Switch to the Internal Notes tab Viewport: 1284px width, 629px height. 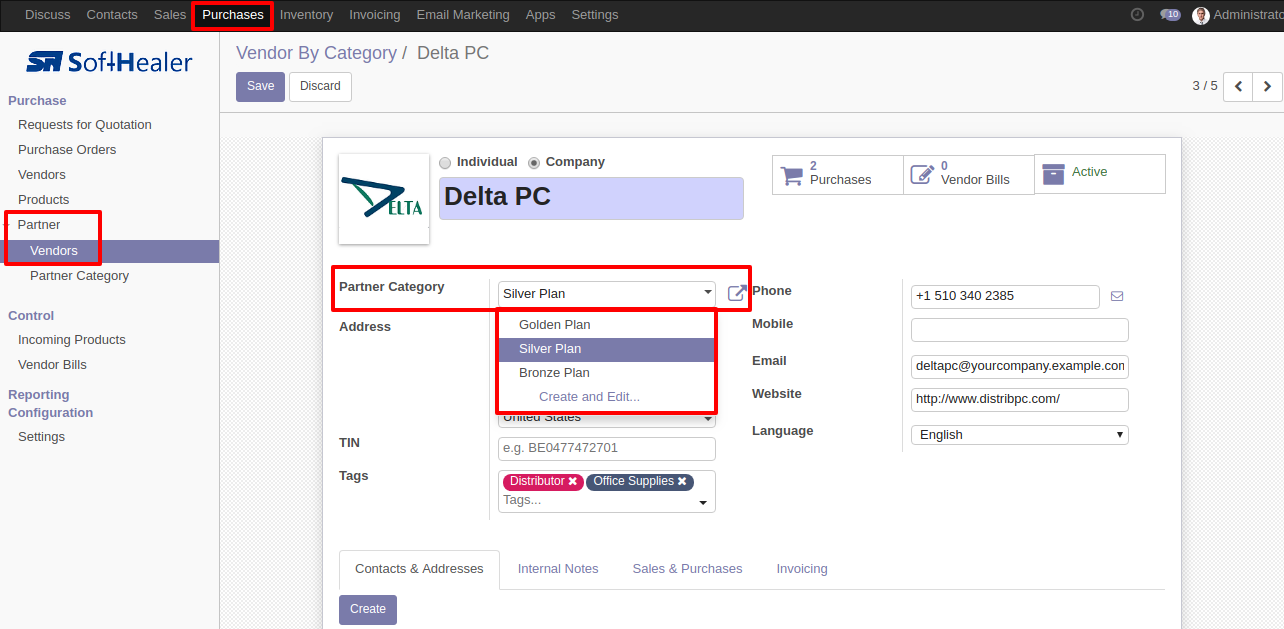click(x=558, y=569)
